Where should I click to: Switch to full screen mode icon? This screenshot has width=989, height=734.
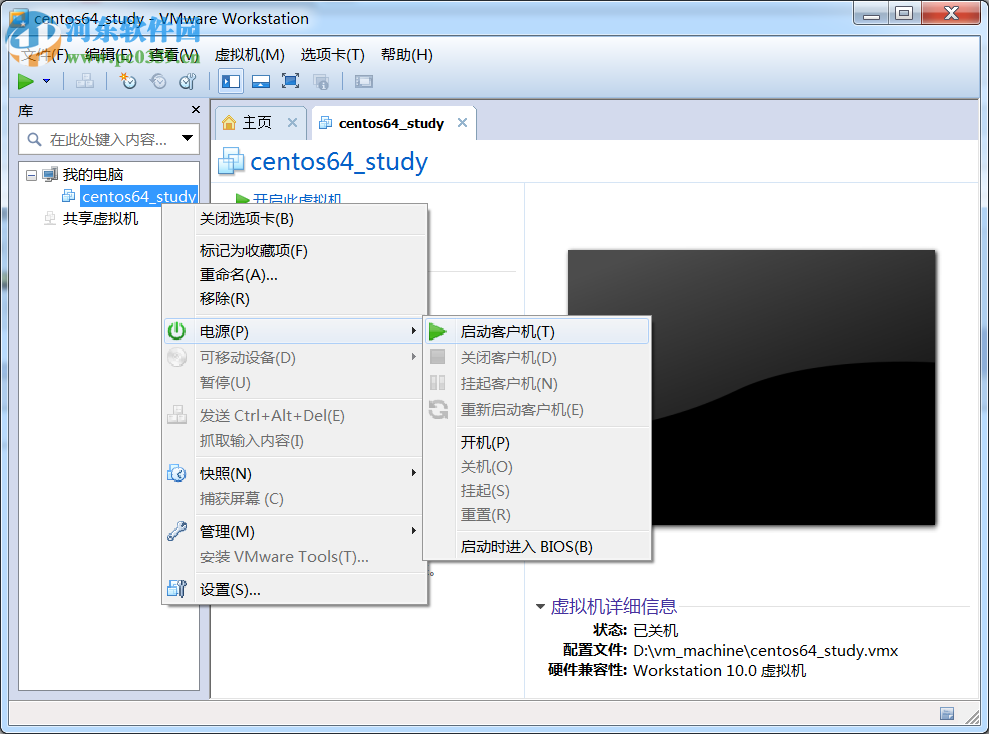(x=290, y=81)
